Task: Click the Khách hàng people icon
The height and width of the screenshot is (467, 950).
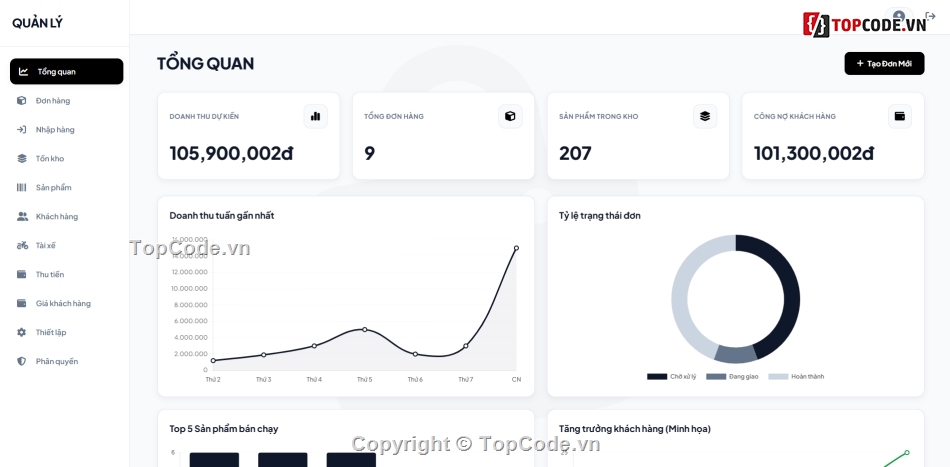Action: (22, 216)
